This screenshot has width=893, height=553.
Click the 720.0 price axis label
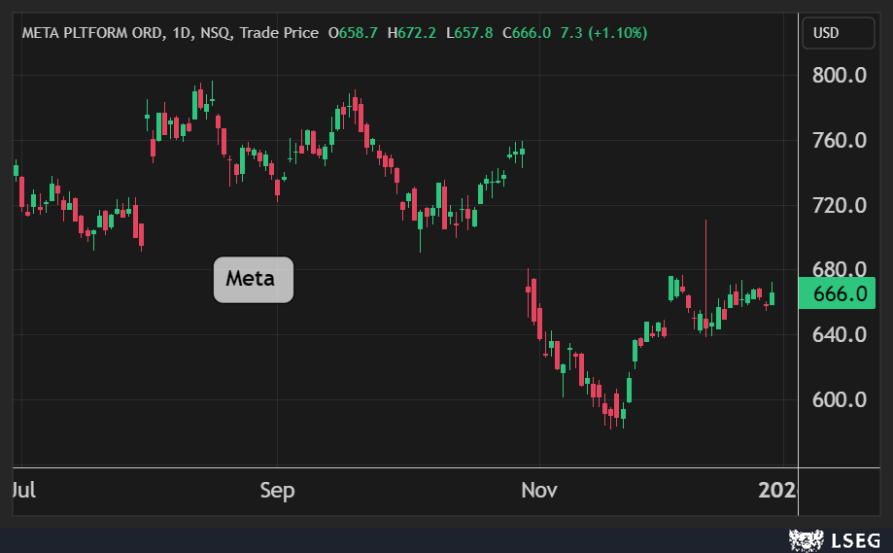838,206
